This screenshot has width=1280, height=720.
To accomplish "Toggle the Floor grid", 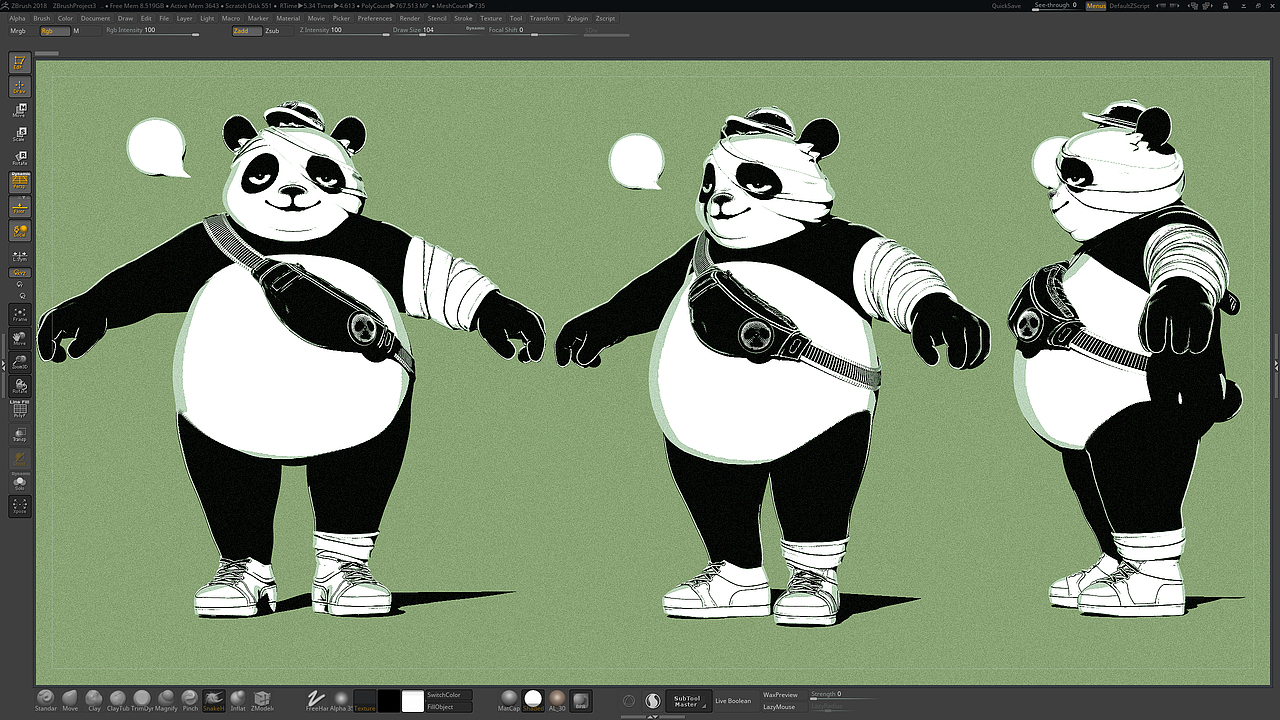I will 19,207.
